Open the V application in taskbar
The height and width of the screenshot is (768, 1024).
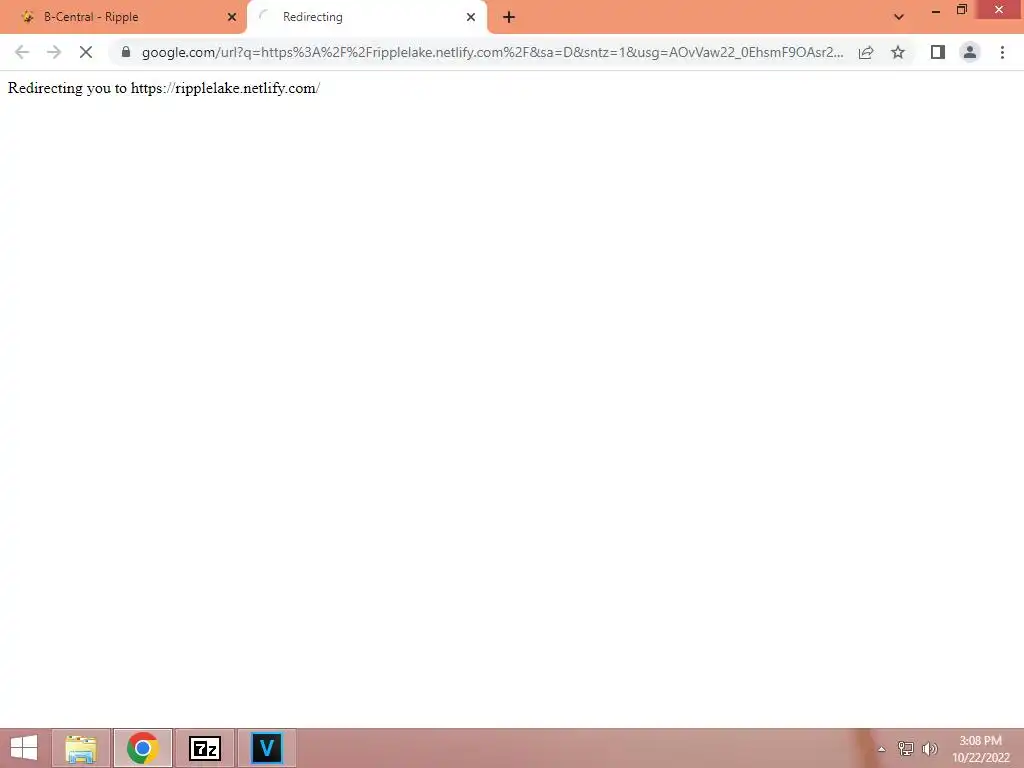266,748
